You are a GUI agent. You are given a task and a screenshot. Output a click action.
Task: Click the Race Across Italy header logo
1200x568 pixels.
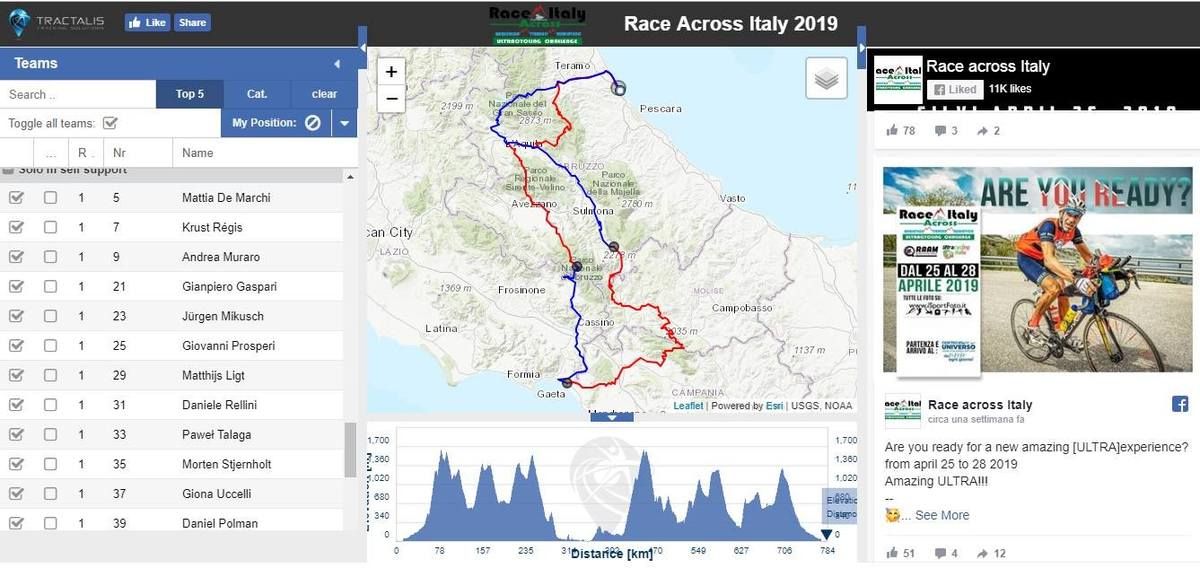(537, 23)
